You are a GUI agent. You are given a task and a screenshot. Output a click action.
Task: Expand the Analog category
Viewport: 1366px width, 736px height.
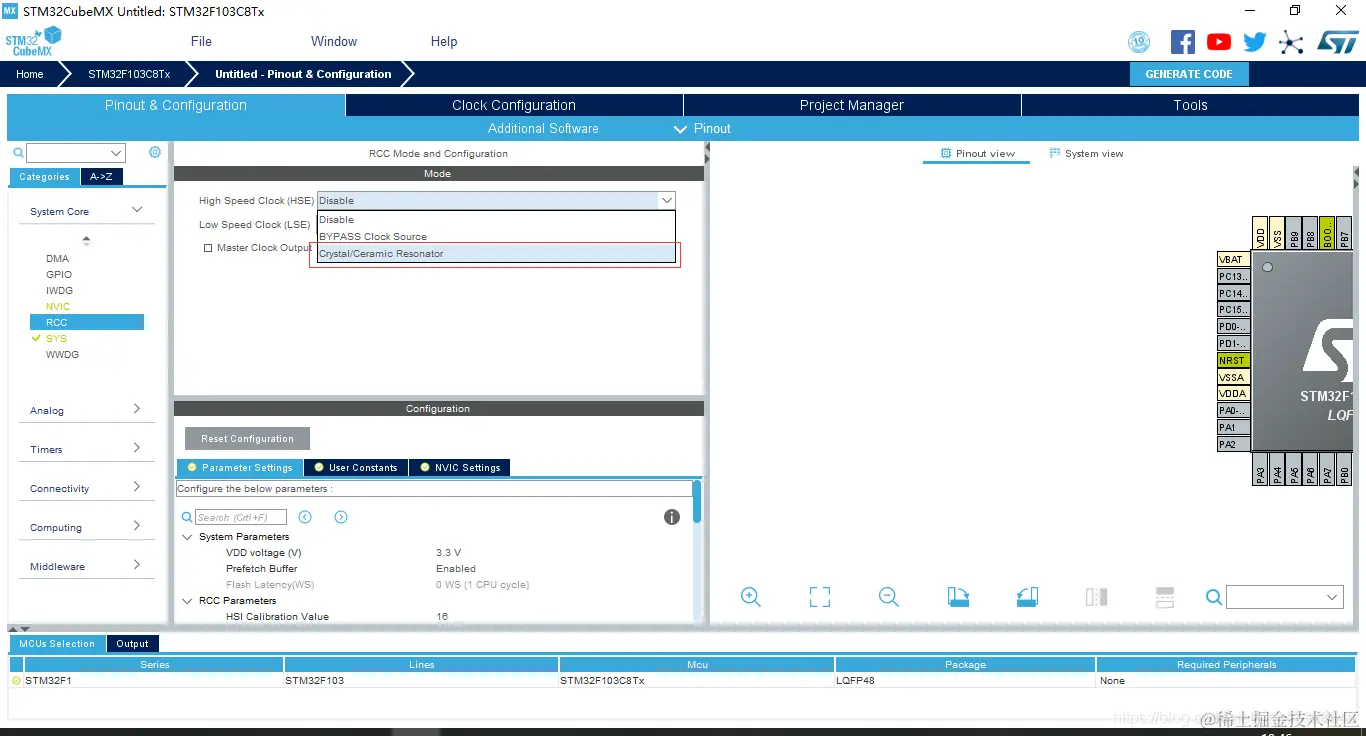coord(137,409)
